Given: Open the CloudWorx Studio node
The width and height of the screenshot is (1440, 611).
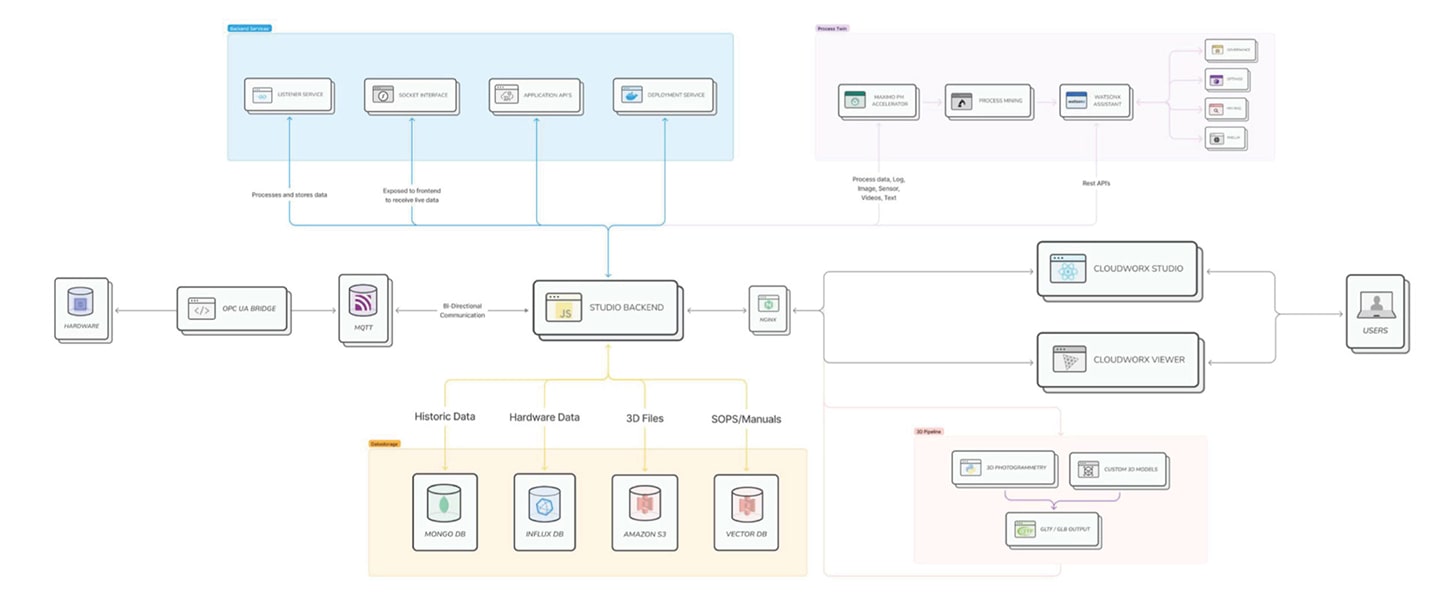Looking at the screenshot, I should 1117,267.
